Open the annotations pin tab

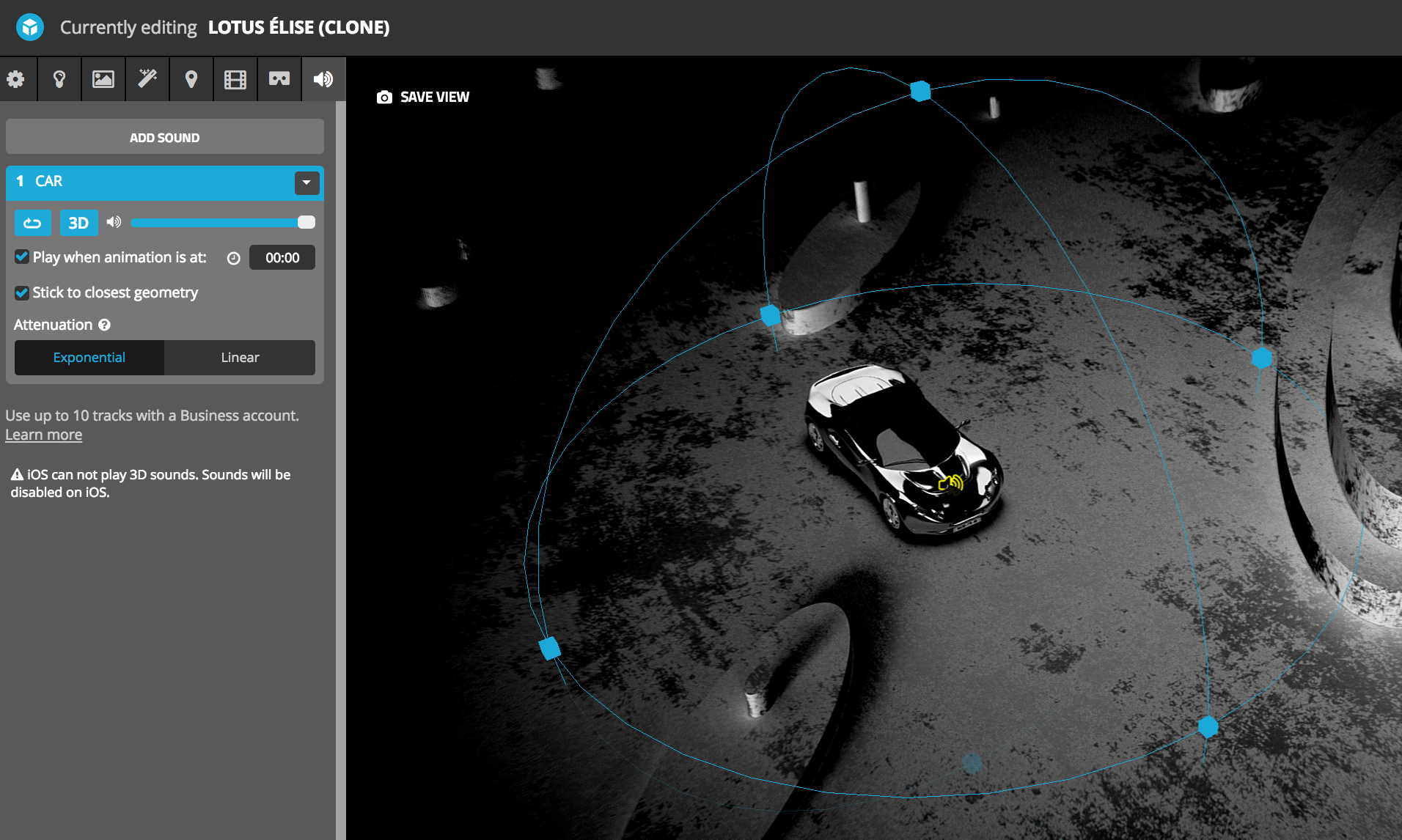191,78
